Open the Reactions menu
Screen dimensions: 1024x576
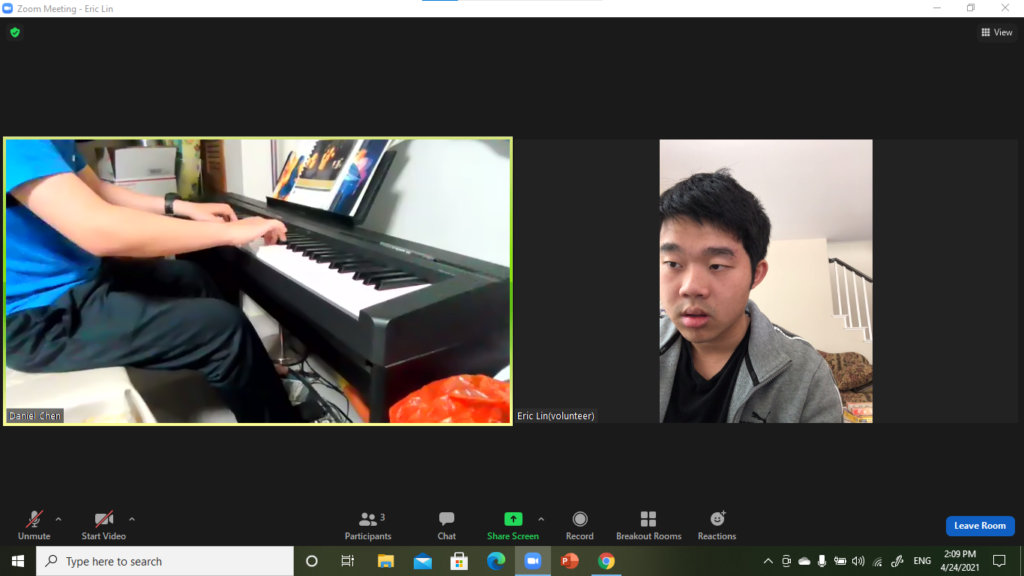pos(716,526)
